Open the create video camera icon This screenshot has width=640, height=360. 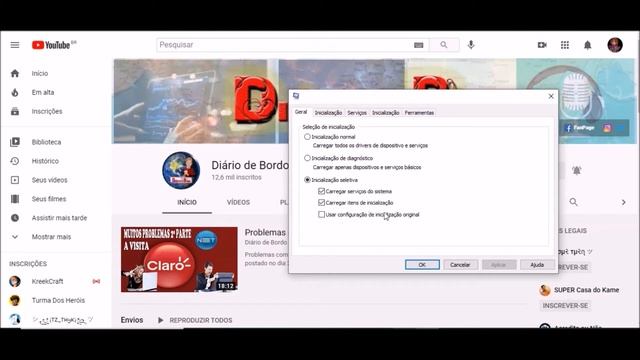click(x=542, y=45)
